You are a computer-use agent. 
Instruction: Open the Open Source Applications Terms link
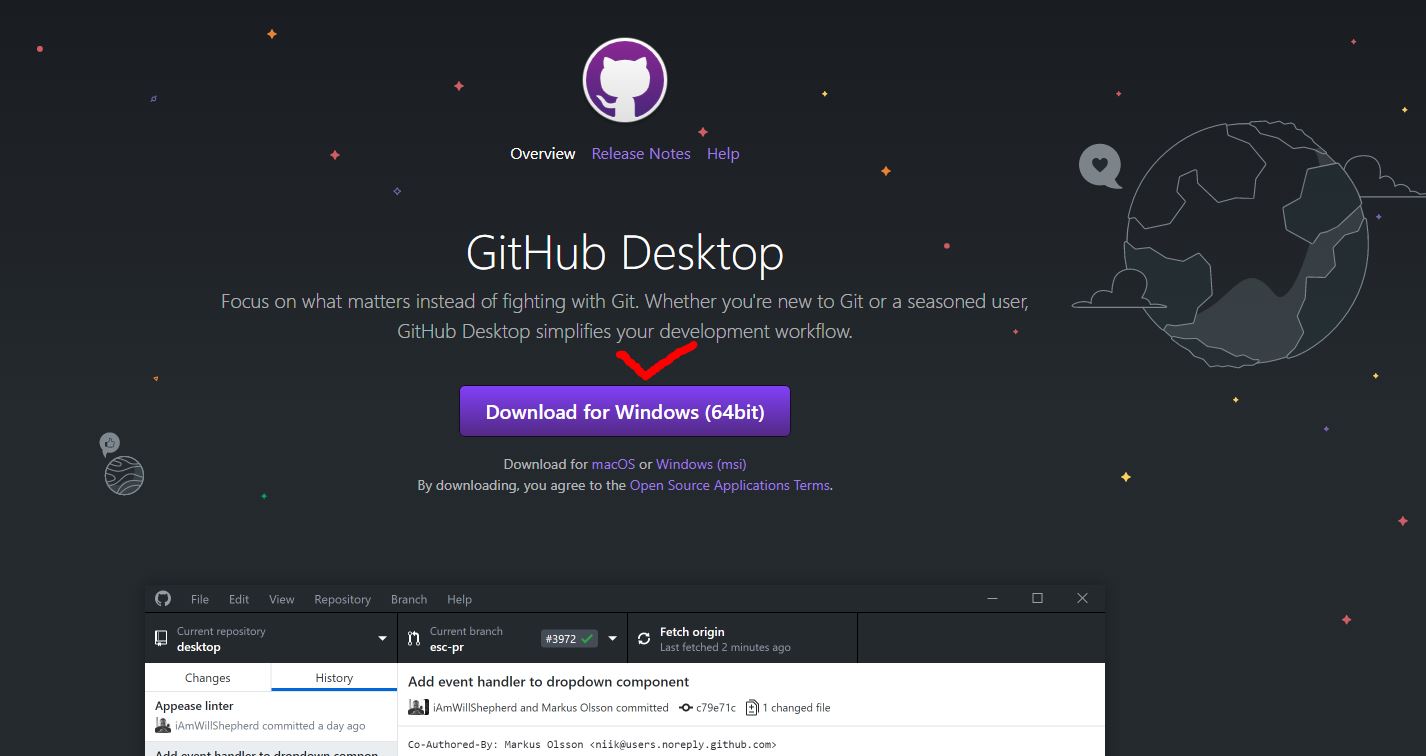[x=729, y=485]
